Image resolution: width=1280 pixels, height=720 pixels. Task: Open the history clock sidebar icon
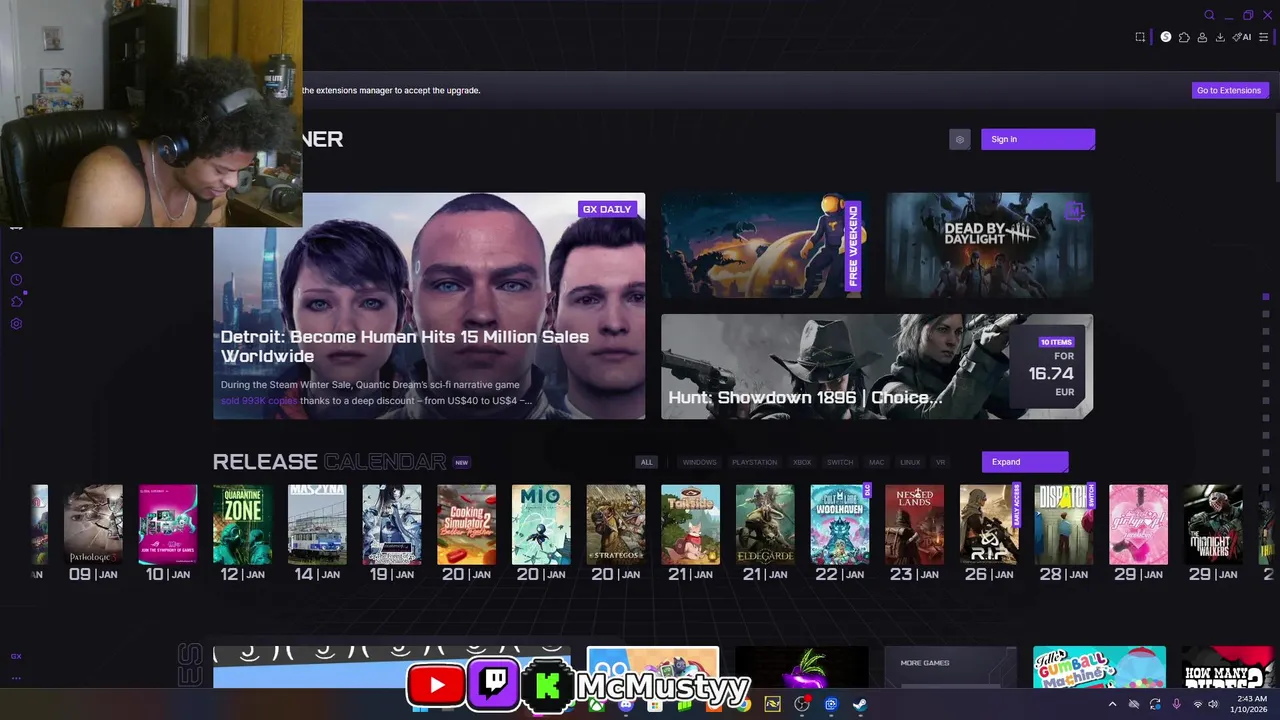(16, 280)
